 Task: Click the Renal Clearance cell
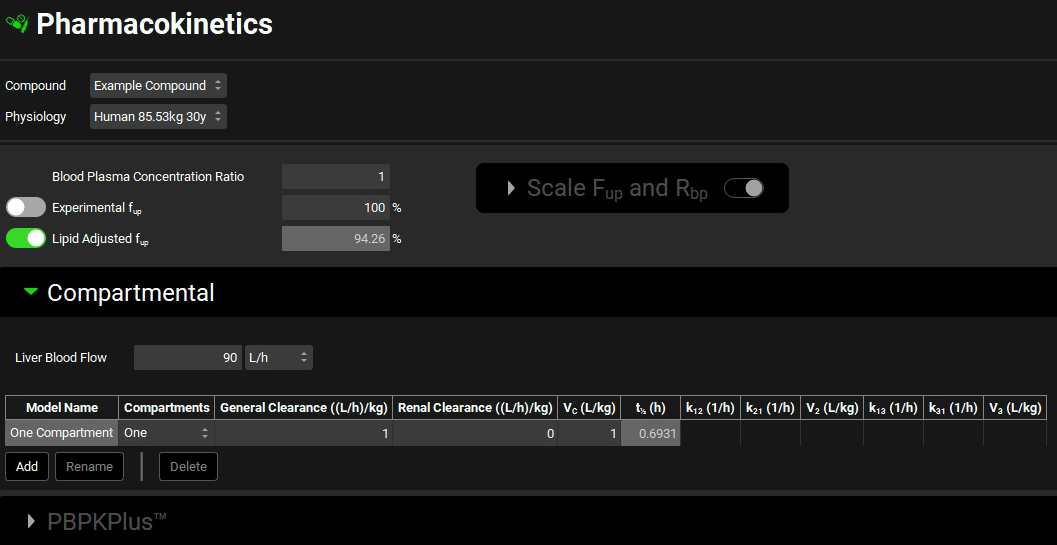(475, 433)
